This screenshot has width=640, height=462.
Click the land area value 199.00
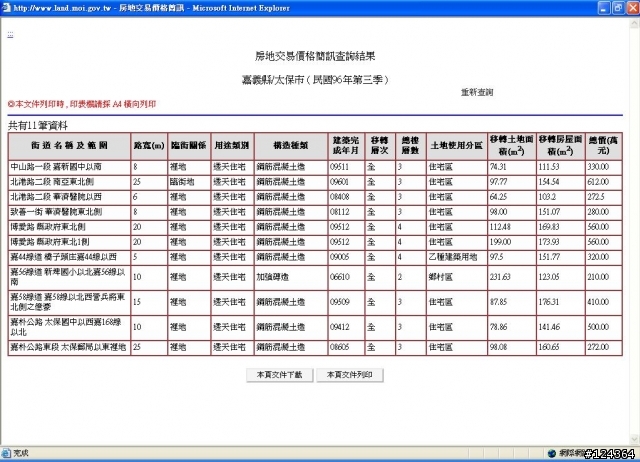pyautogui.click(x=500, y=242)
